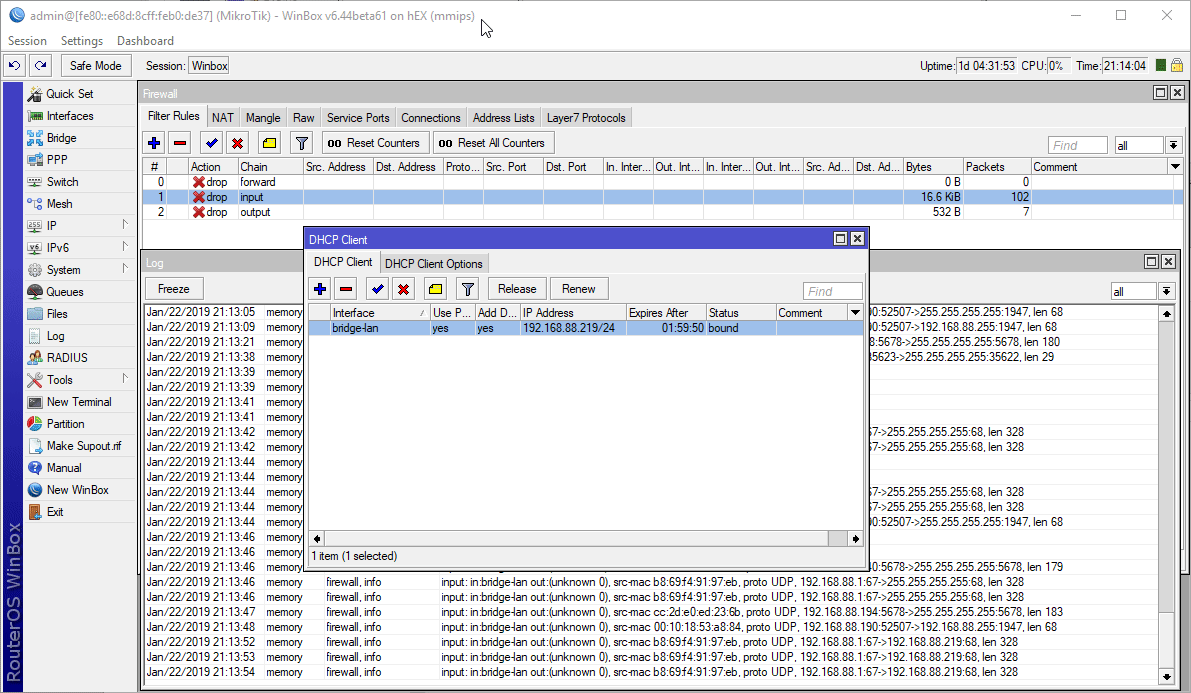Switch to Service Ports tab
The image size is (1191, 693).
[358, 118]
